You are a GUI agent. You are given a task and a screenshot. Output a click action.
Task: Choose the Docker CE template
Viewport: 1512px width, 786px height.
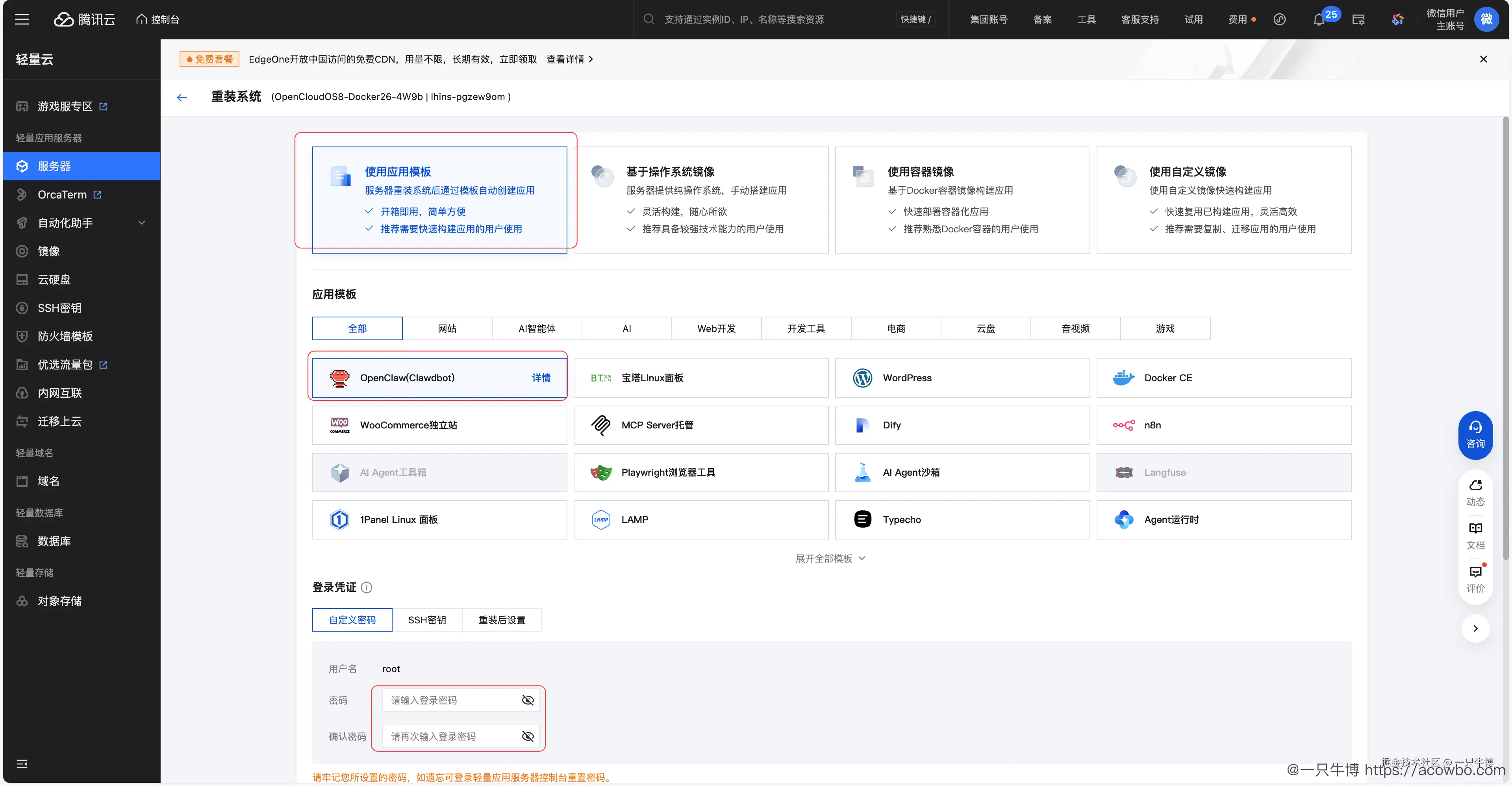click(1224, 377)
